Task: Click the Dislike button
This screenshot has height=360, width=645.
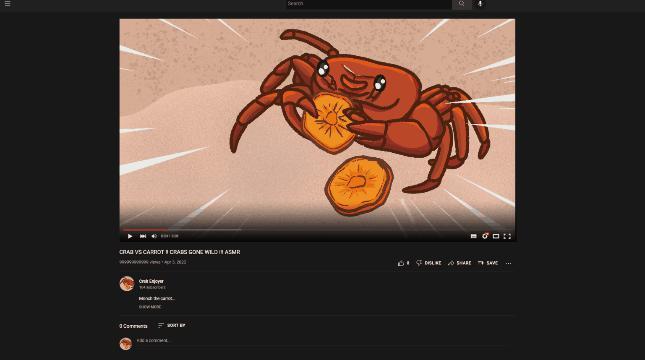Action: click(x=429, y=263)
